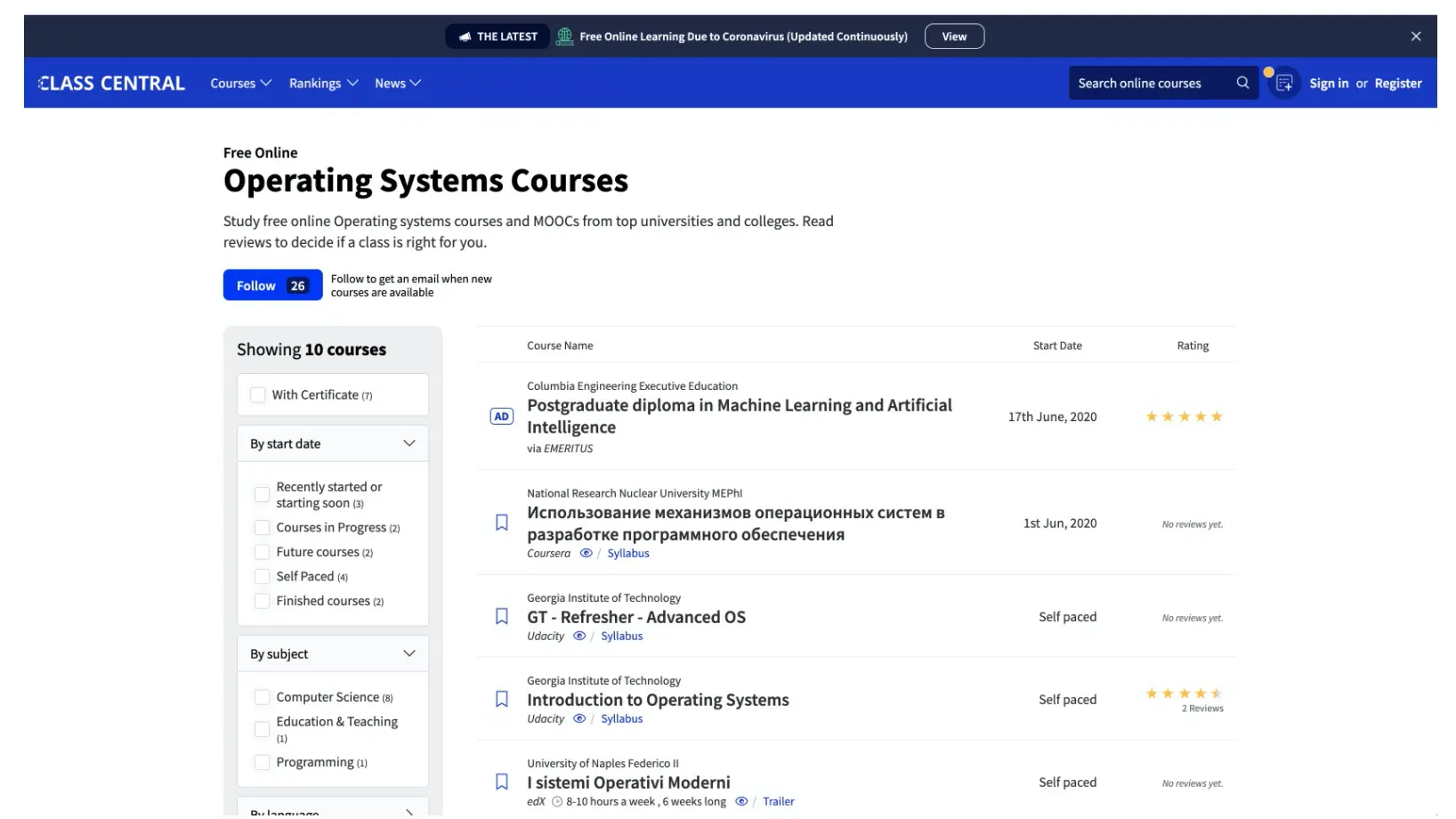Click the eye icon next to Coursera
This screenshot has height=819, width=1456.
(586, 554)
